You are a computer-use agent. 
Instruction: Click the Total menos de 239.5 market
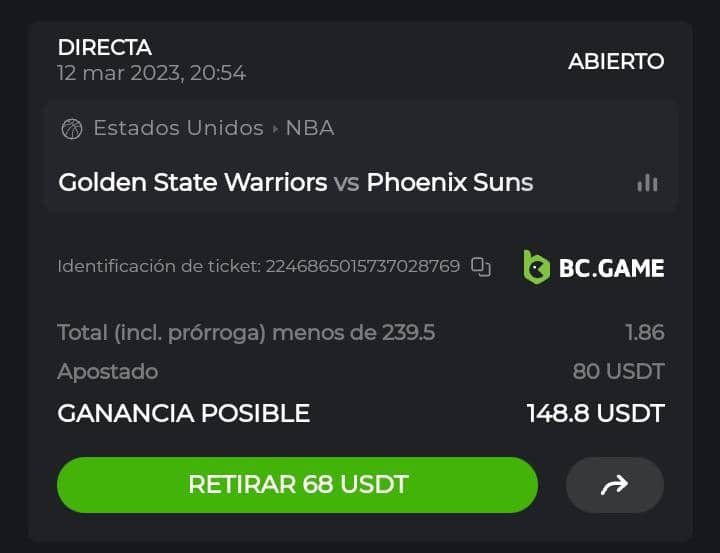pos(246,332)
